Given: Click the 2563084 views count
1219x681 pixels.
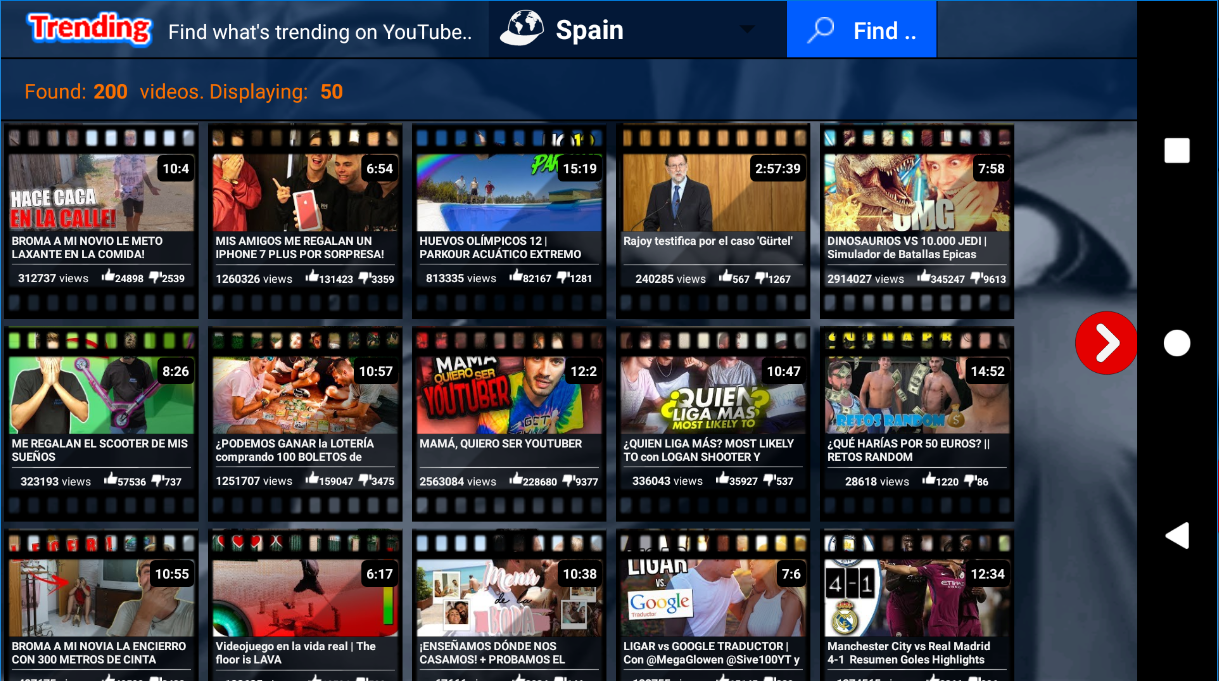Looking at the screenshot, I should 458,481.
